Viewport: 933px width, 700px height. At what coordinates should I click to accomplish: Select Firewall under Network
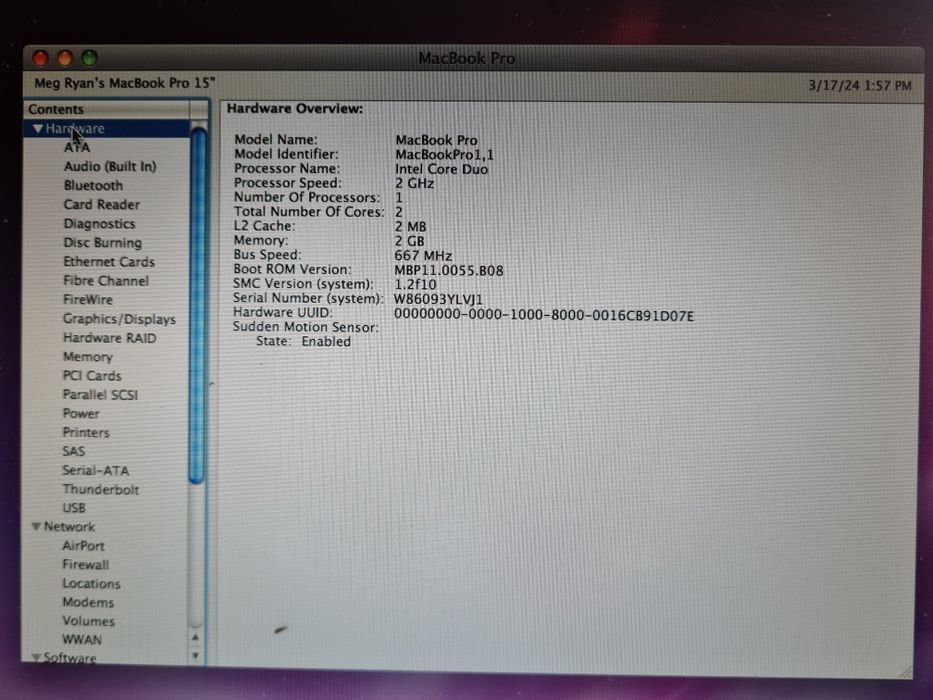[86, 564]
